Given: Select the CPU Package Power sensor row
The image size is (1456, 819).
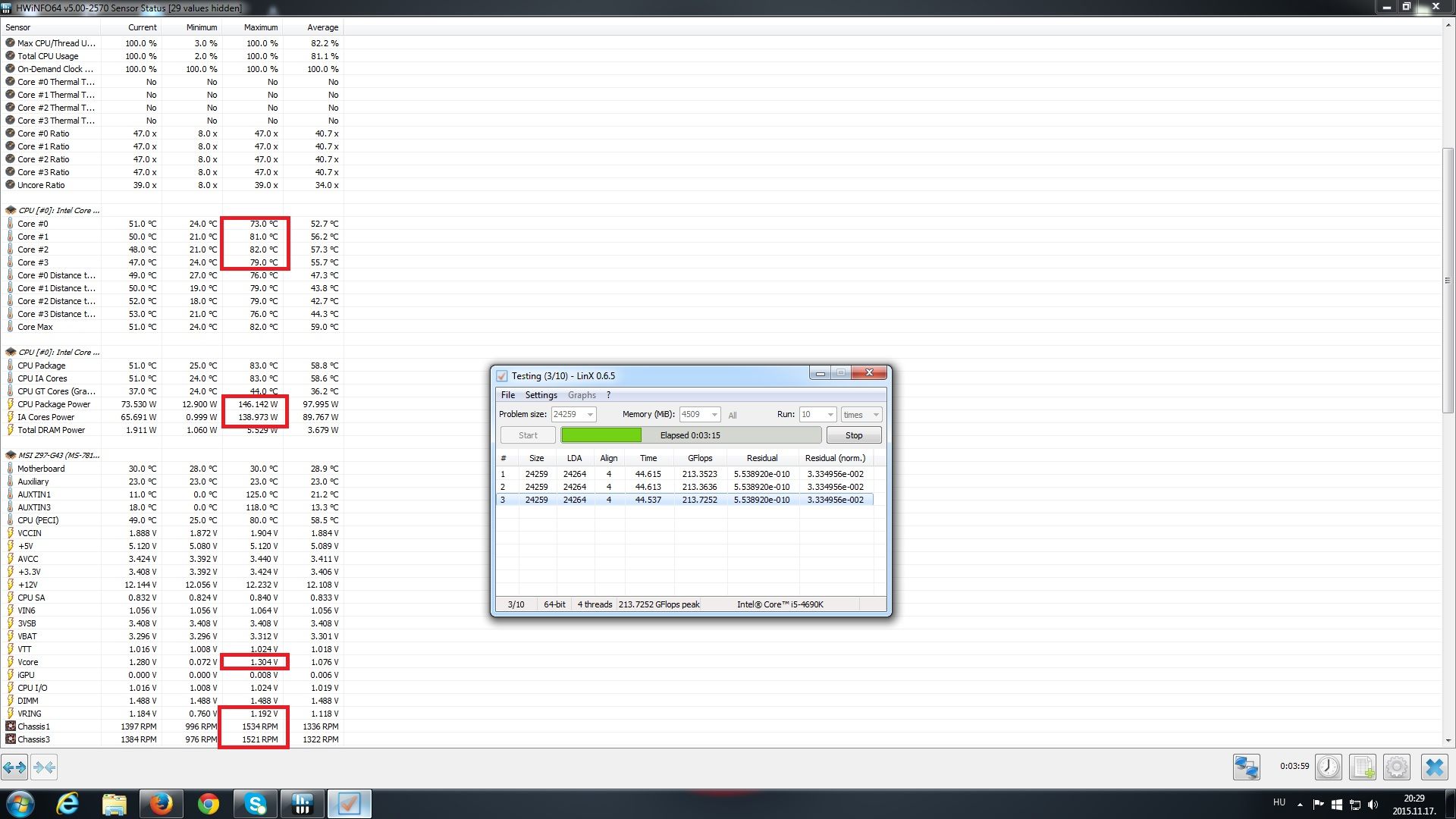Looking at the screenshot, I should pyautogui.click(x=172, y=404).
